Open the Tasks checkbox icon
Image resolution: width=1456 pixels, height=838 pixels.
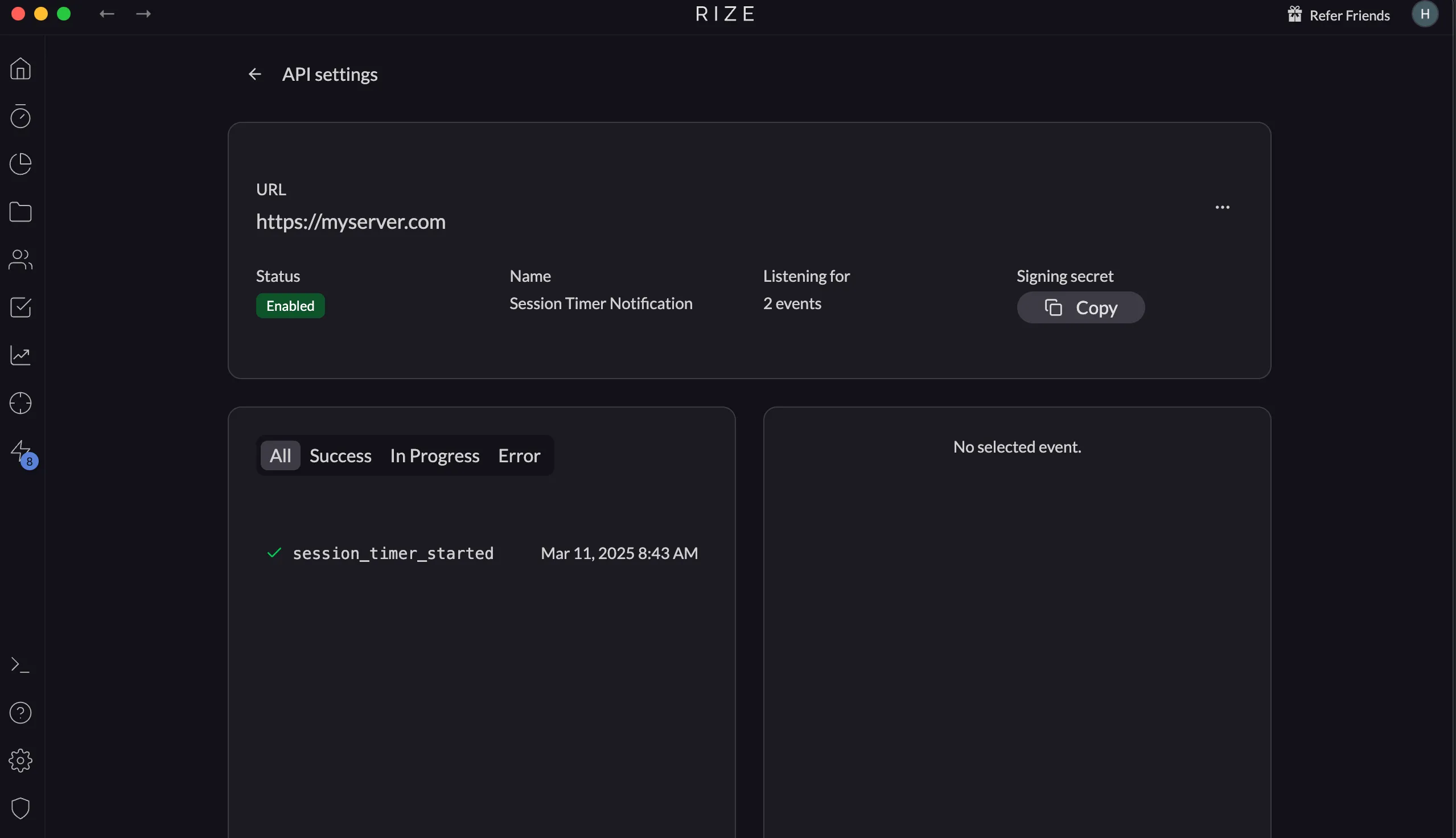pos(20,307)
